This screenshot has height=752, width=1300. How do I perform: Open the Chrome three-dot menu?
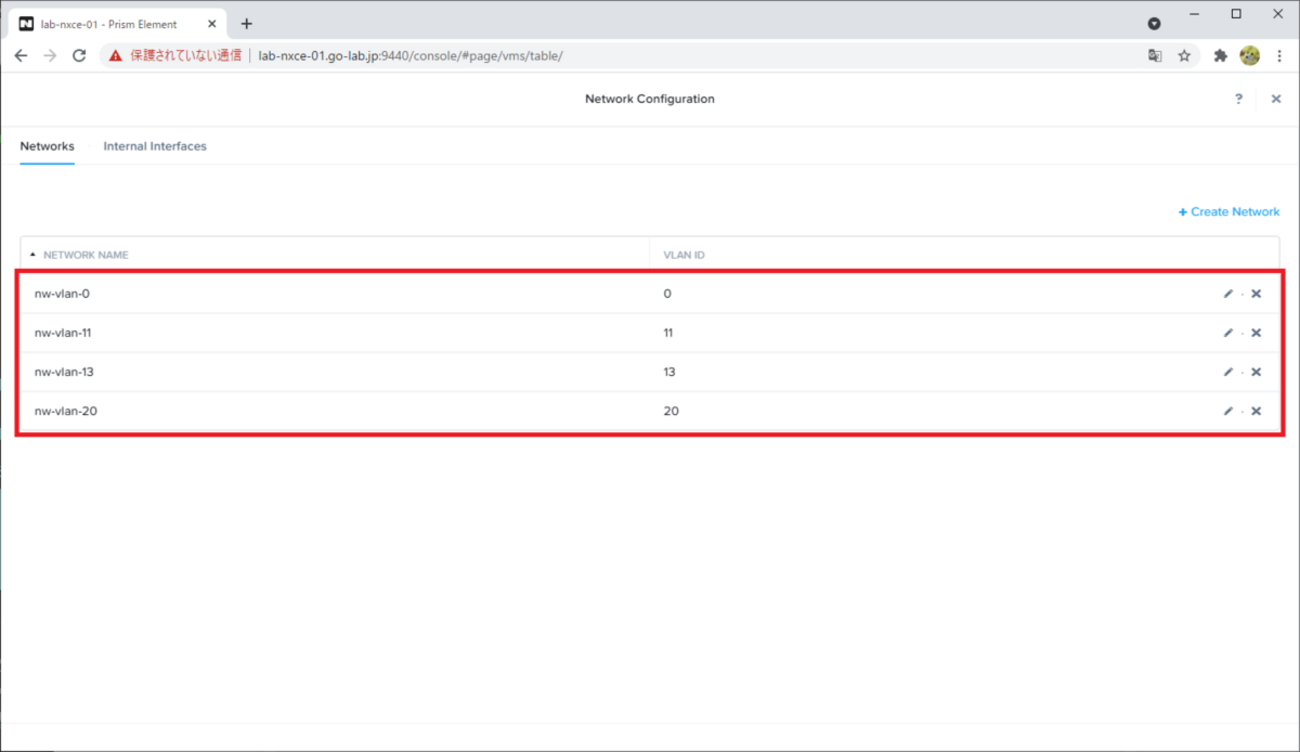tap(1280, 56)
